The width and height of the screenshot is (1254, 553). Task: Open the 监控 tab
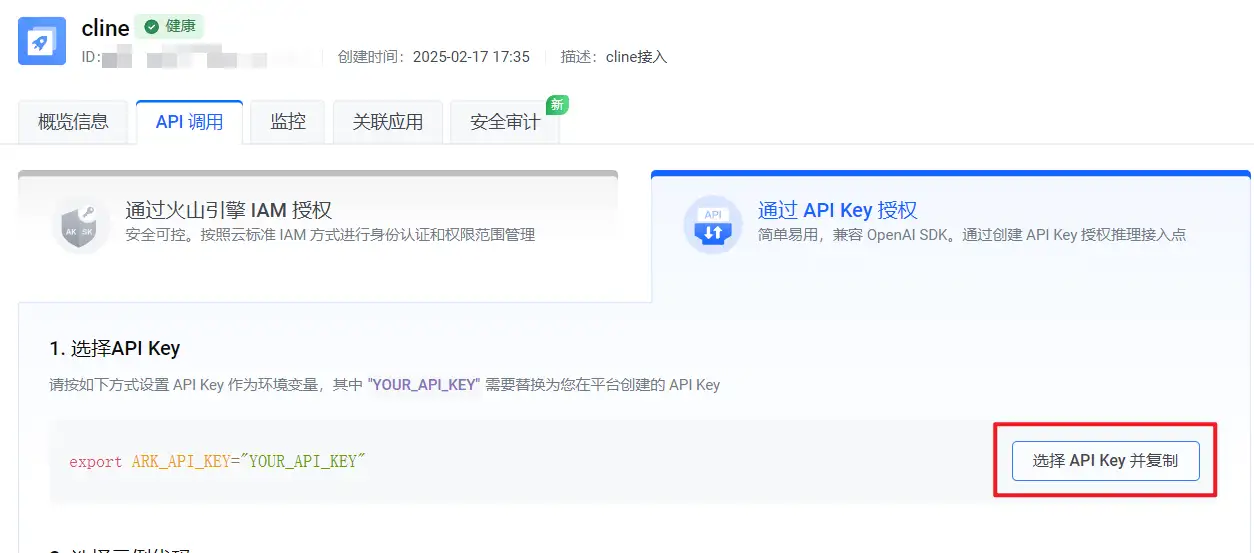tap(288, 122)
